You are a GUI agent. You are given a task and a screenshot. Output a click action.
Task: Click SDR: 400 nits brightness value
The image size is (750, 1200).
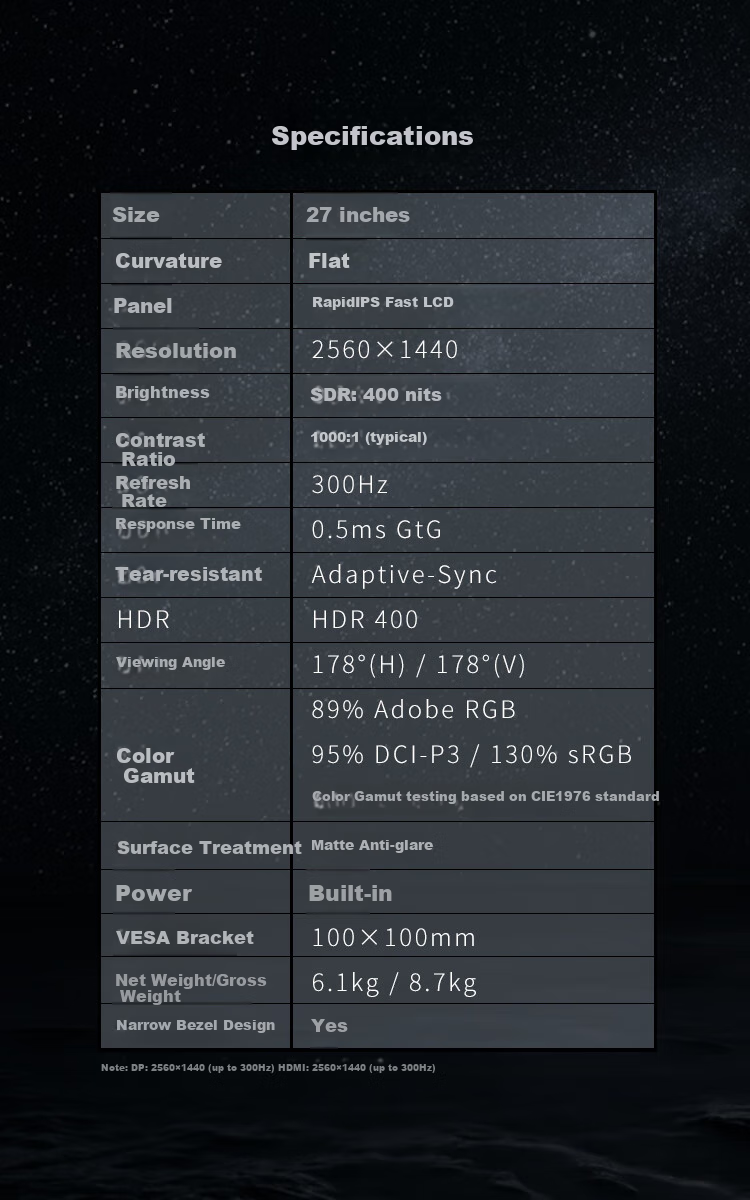(x=376, y=395)
